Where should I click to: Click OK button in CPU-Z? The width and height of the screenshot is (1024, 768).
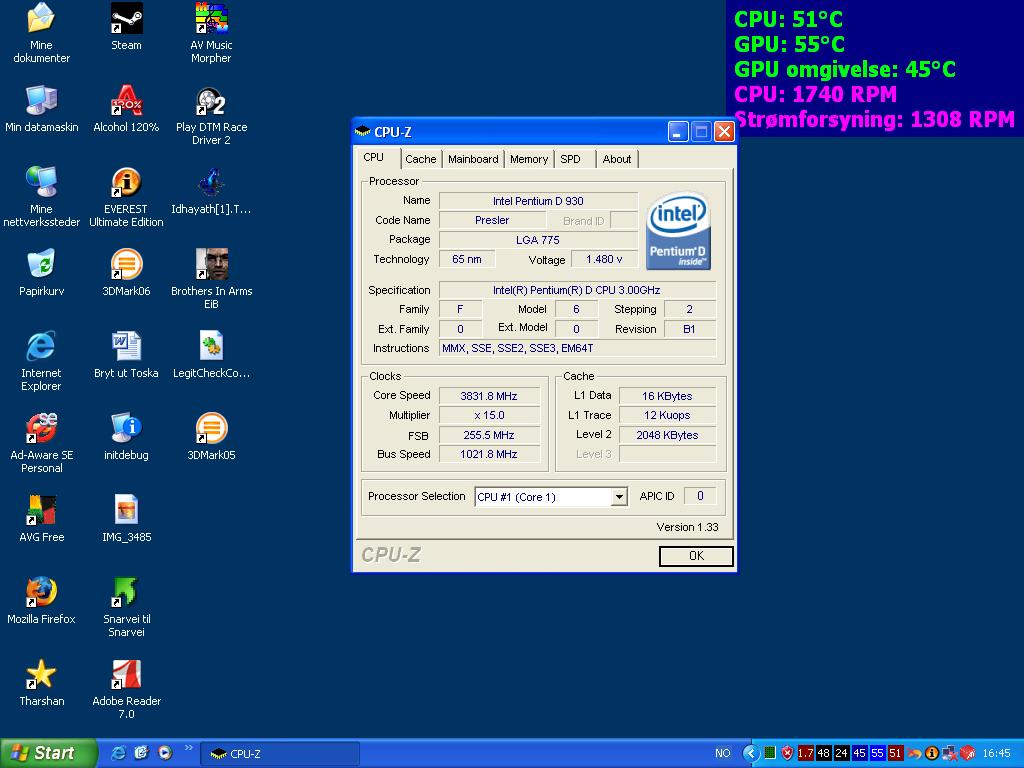click(x=696, y=556)
